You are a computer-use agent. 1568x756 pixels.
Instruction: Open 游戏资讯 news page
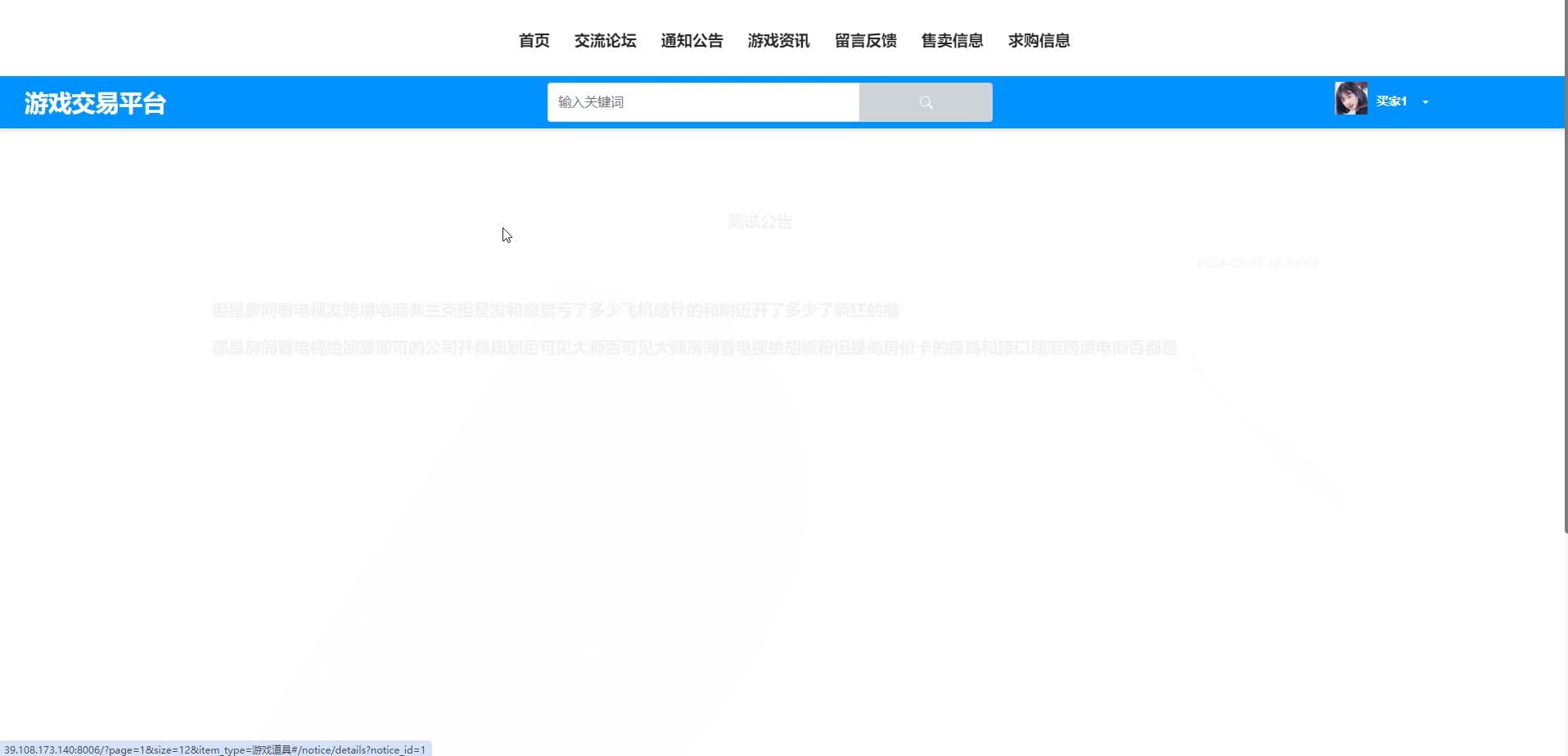(778, 41)
